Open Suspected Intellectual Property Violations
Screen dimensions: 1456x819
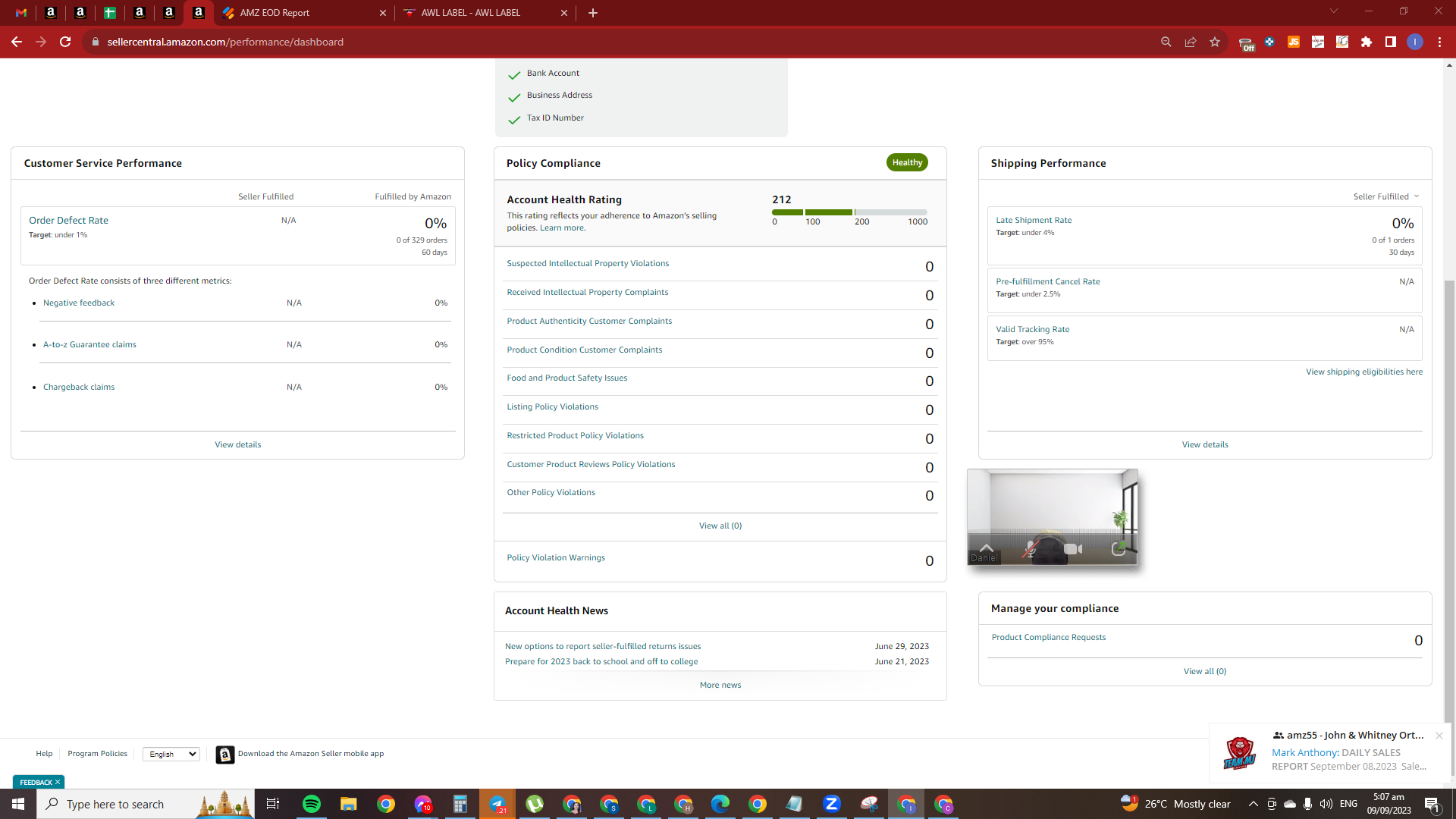588,263
